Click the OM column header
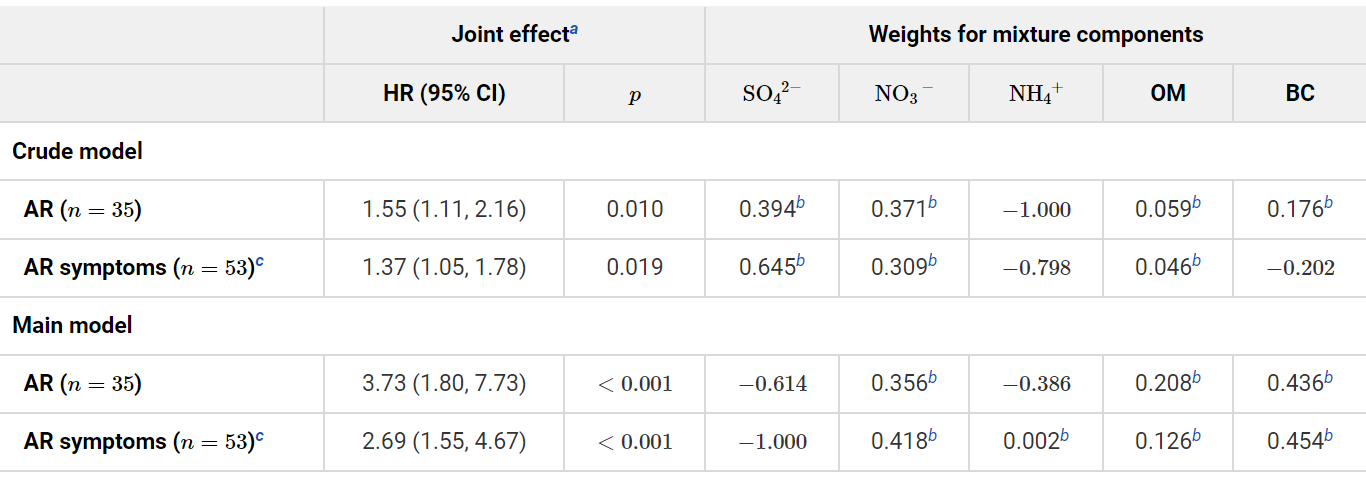This screenshot has height=487, width=1366. [1168, 94]
